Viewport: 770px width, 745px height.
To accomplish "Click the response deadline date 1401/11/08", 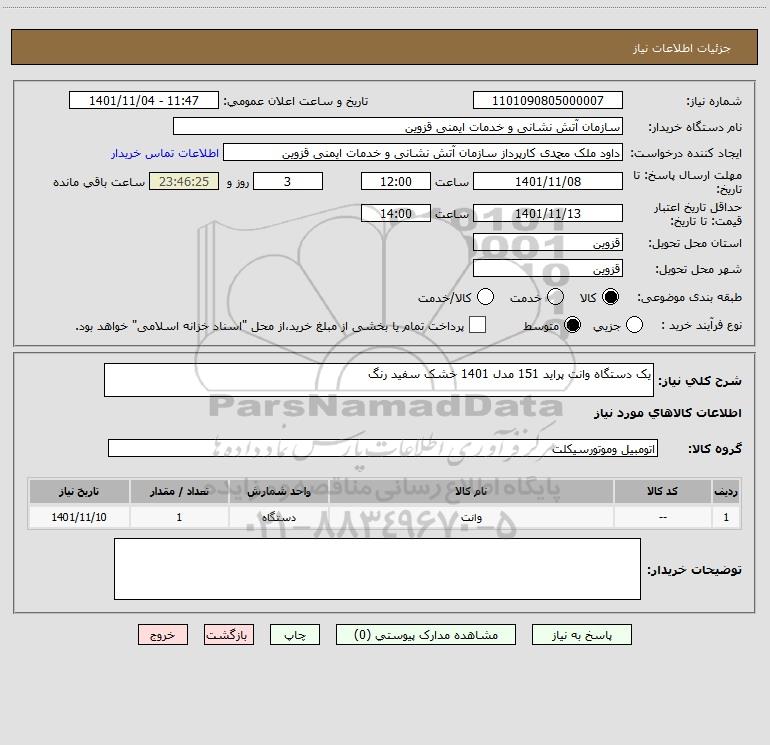I will click(x=548, y=181).
